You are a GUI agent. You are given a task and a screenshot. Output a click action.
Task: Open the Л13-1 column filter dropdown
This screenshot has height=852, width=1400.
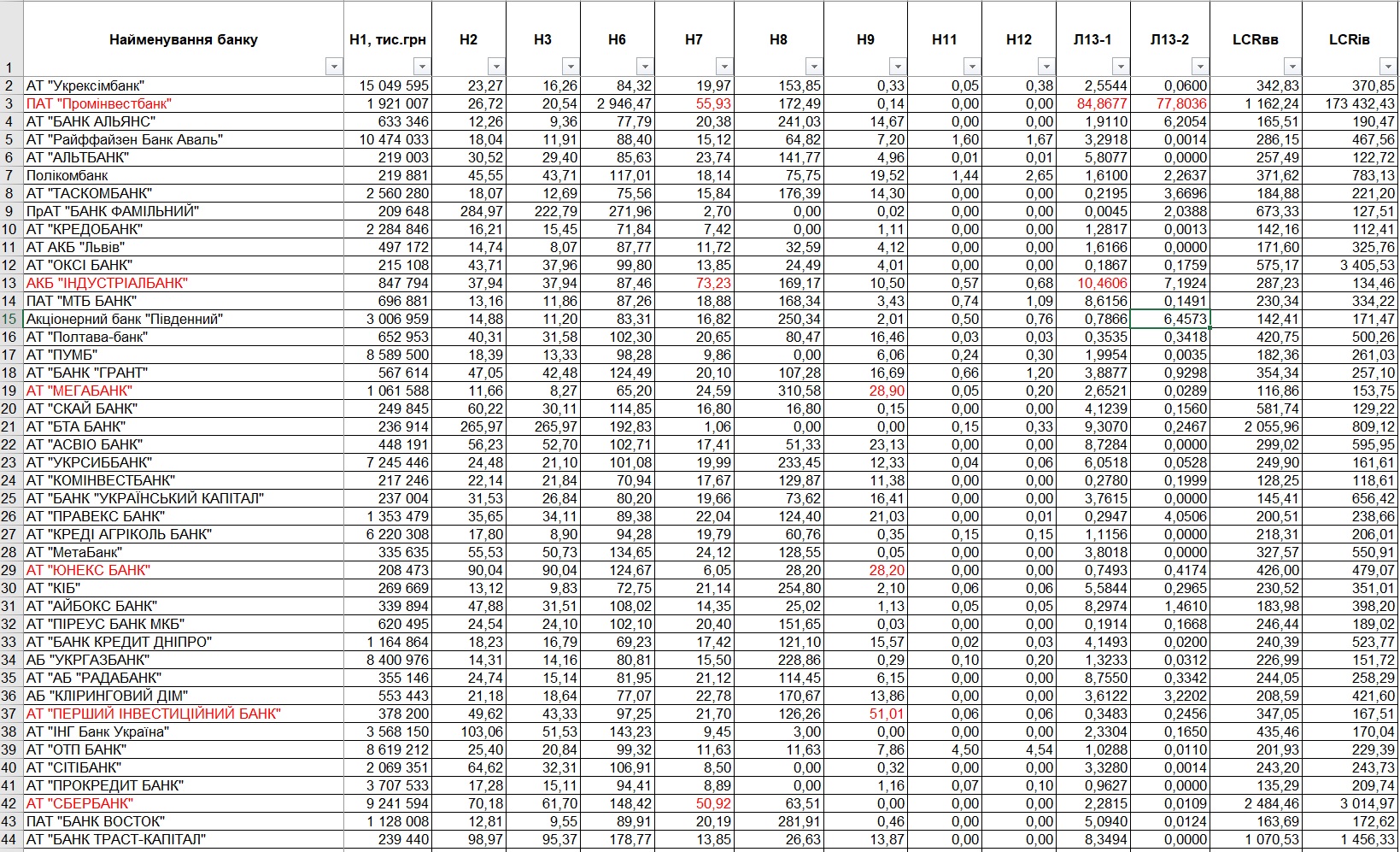point(1121,67)
